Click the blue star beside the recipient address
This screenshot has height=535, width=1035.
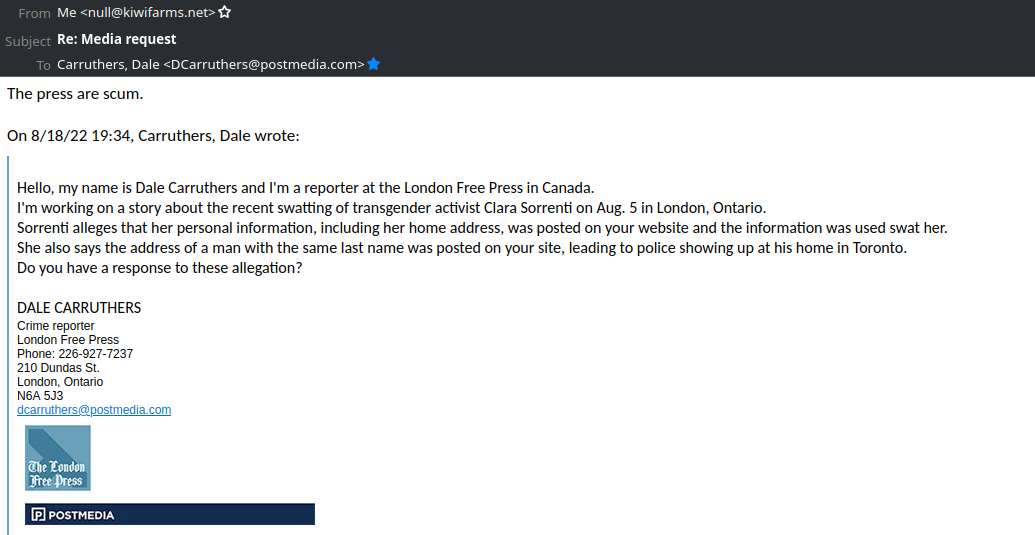374,65
